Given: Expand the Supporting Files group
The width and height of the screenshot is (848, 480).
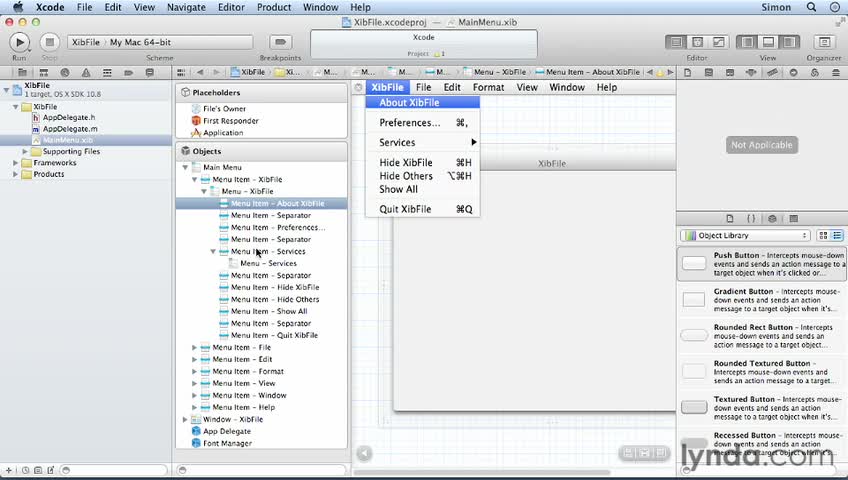Looking at the screenshot, I should pyautogui.click(x=25, y=151).
